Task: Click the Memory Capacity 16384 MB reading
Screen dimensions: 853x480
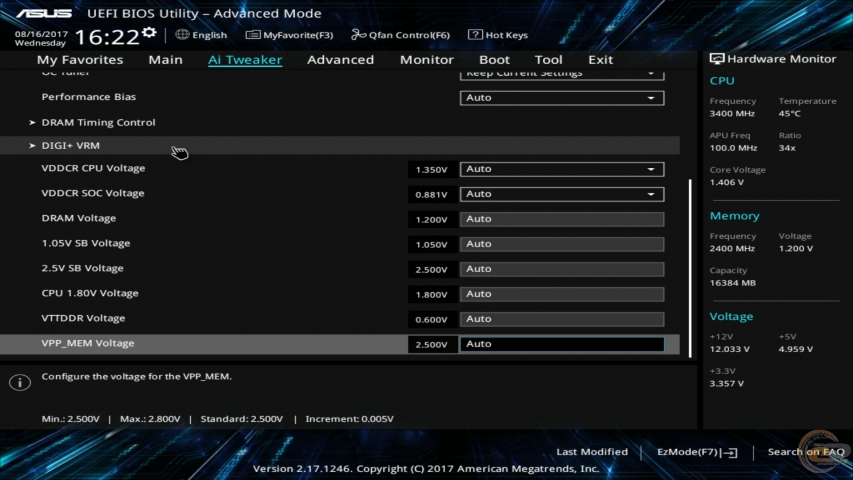Action: click(732, 283)
